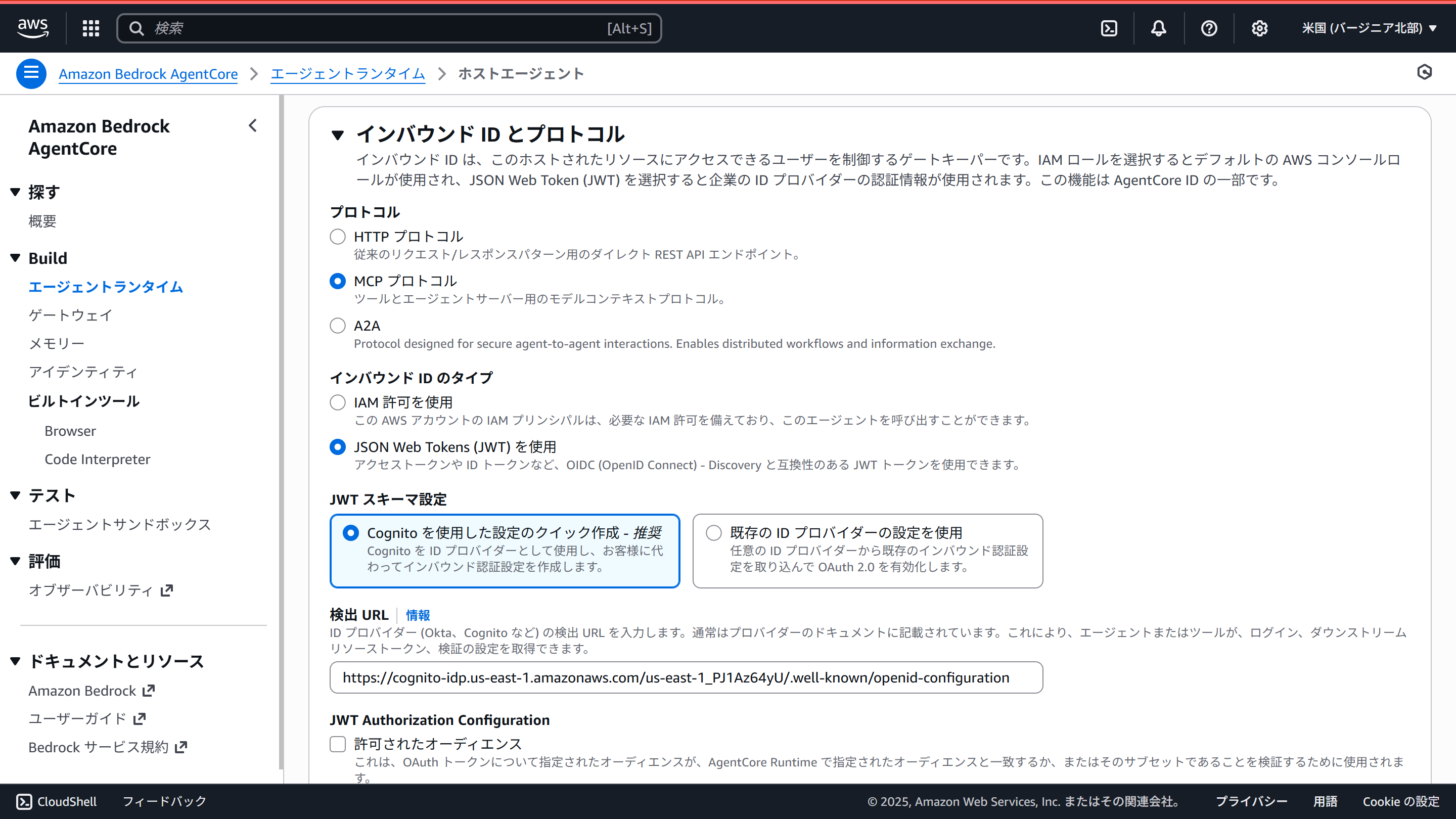Screen dimensions: 1456x819
Task: Collapse the Amazon Bedrock AgentCore sidebar
Action: click(x=253, y=125)
